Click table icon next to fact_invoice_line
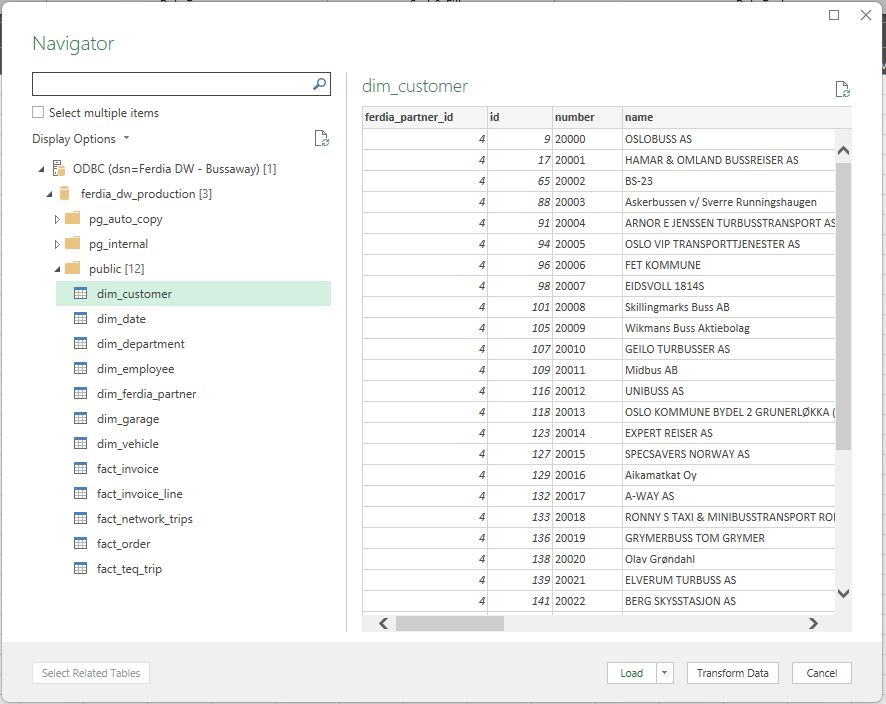The height and width of the screenshot is (704, 886). click(x=81, y=493)
